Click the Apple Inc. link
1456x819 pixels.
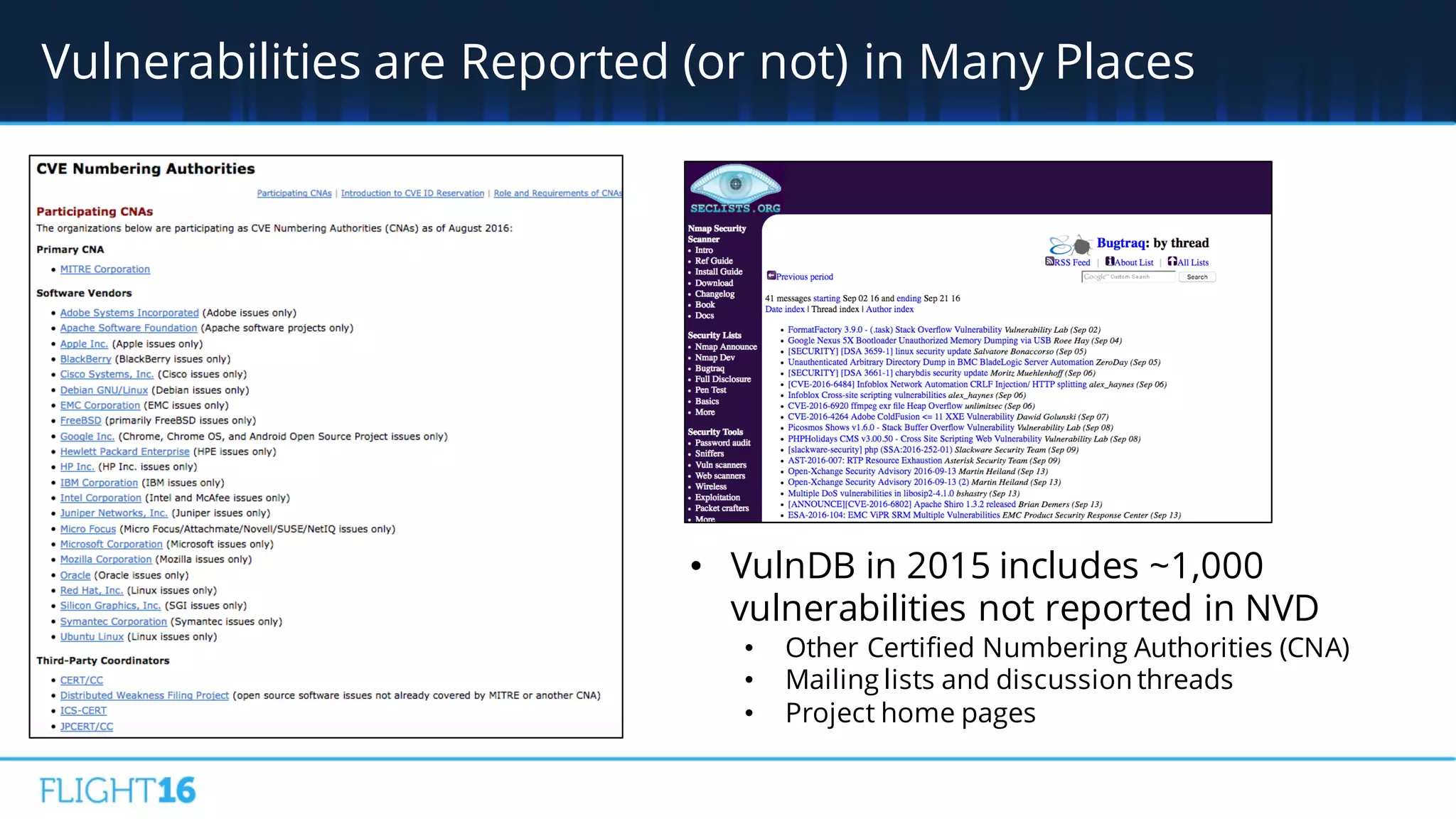click(84, 344)
